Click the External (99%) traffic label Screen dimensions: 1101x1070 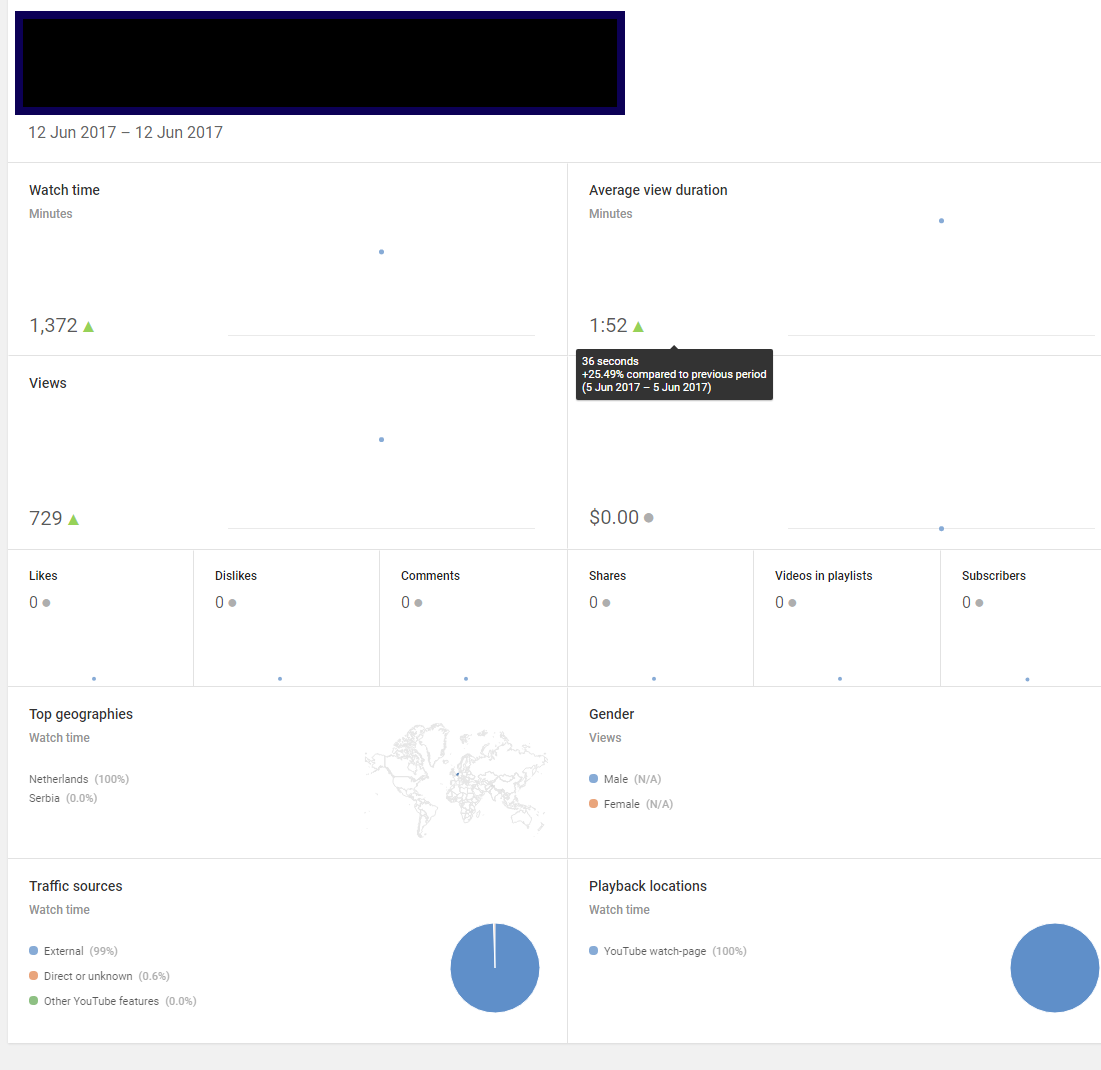[81, 951]
